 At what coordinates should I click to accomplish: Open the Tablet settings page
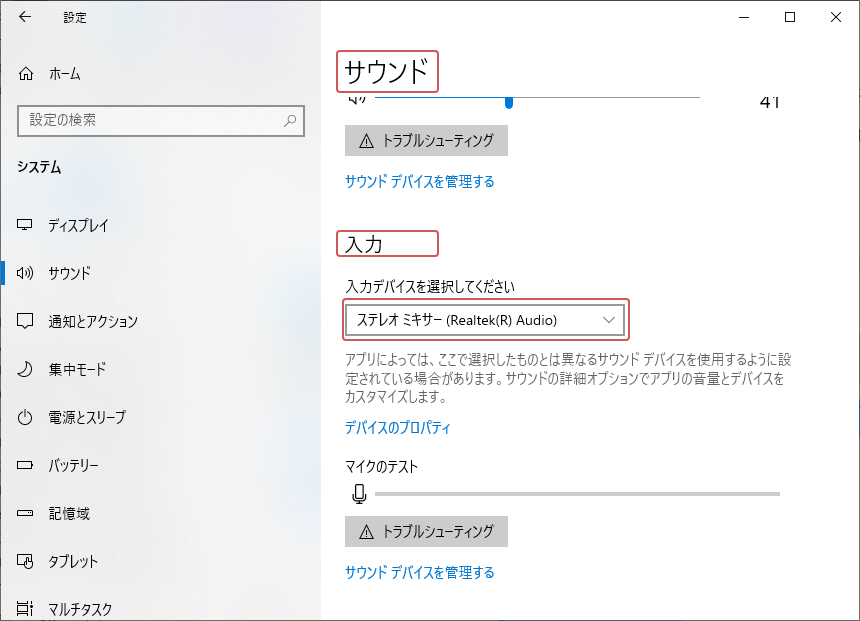(x=75, y=561)
